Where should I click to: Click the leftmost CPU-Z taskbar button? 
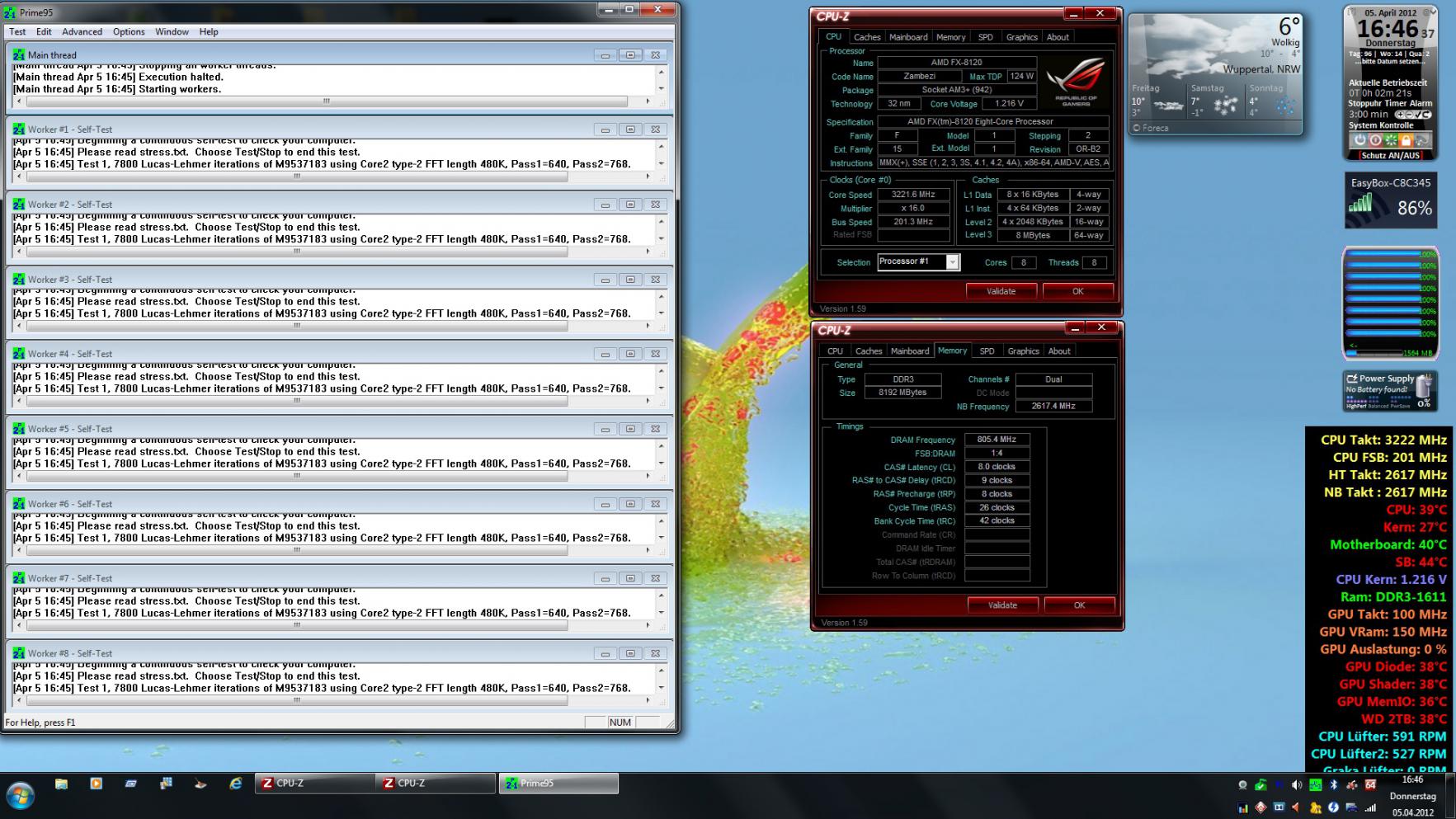click(314, 784)
